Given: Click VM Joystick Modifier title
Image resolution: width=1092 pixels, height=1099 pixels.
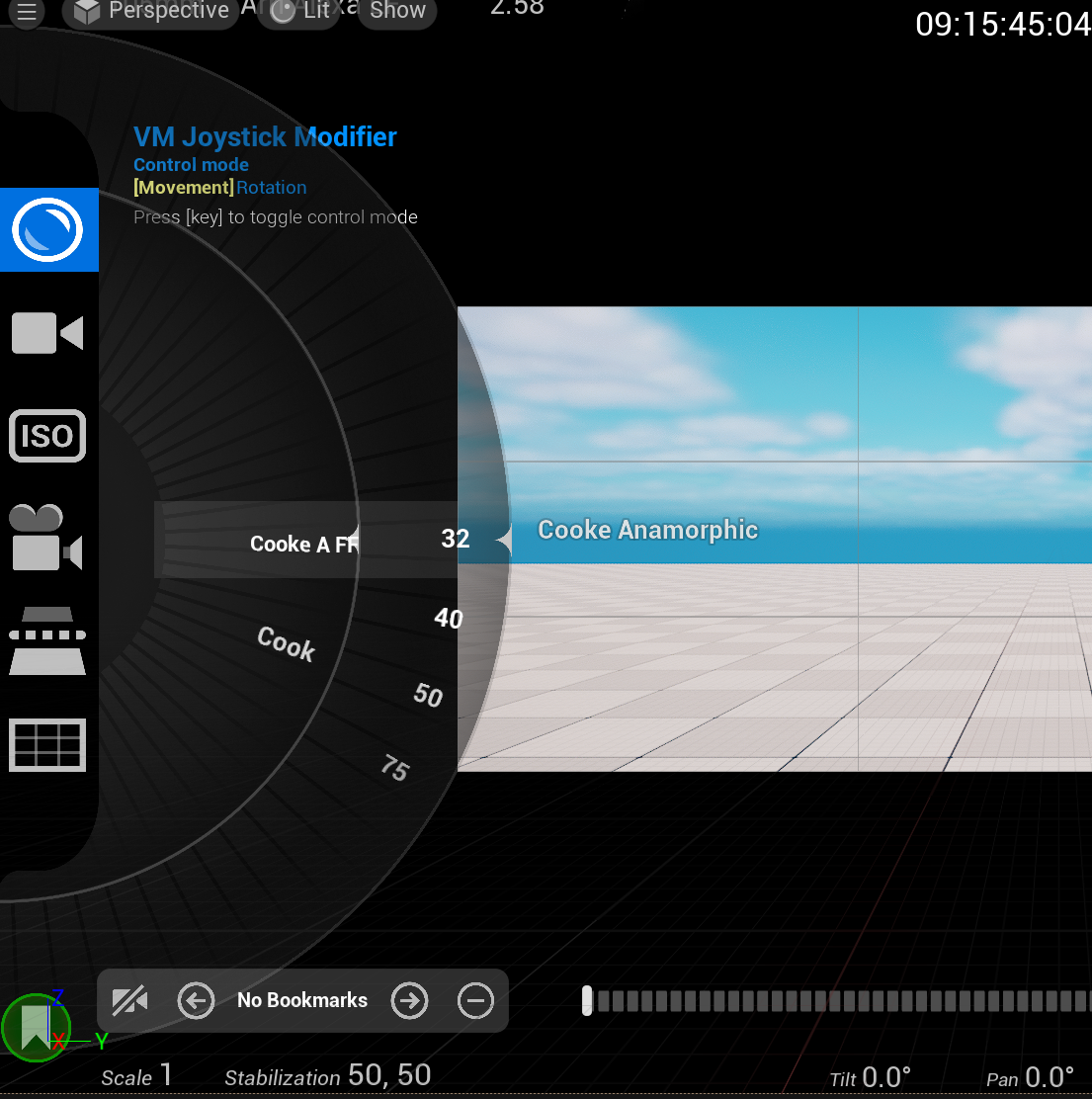Looking at the screenshot, I should pyautogui.click(x=265, y=136).
